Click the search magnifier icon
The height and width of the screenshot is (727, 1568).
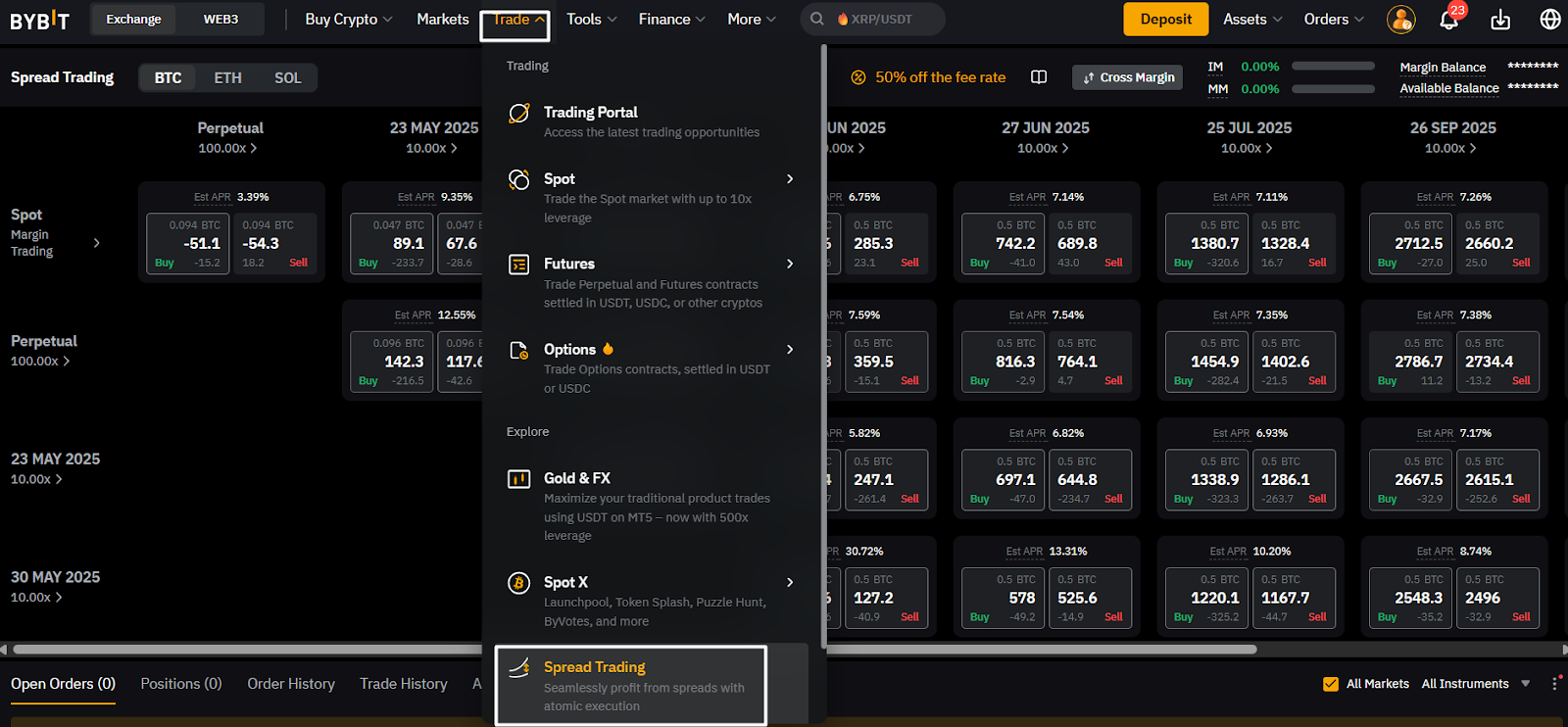(817, 19)
